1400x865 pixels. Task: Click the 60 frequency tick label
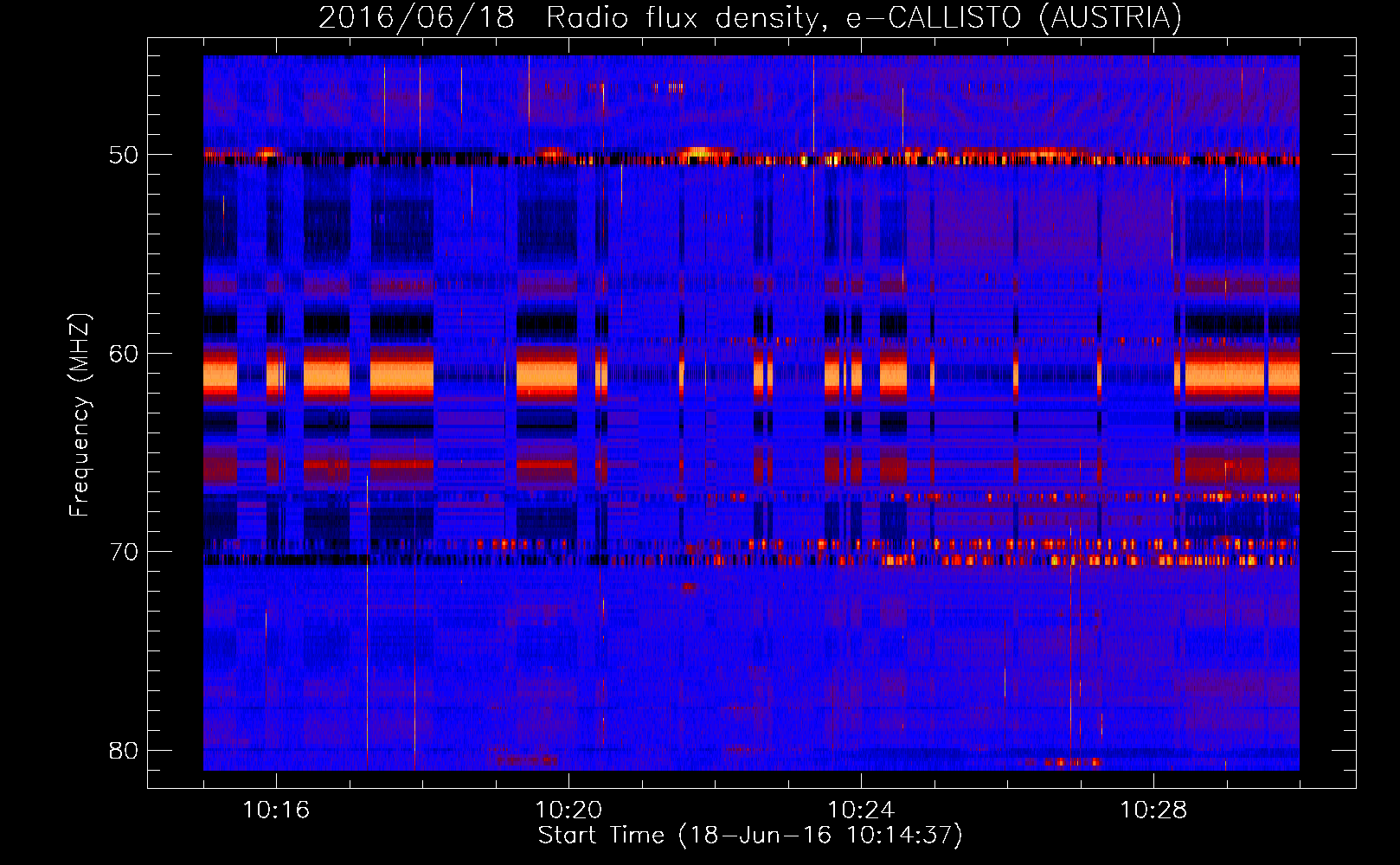point(124,354)
